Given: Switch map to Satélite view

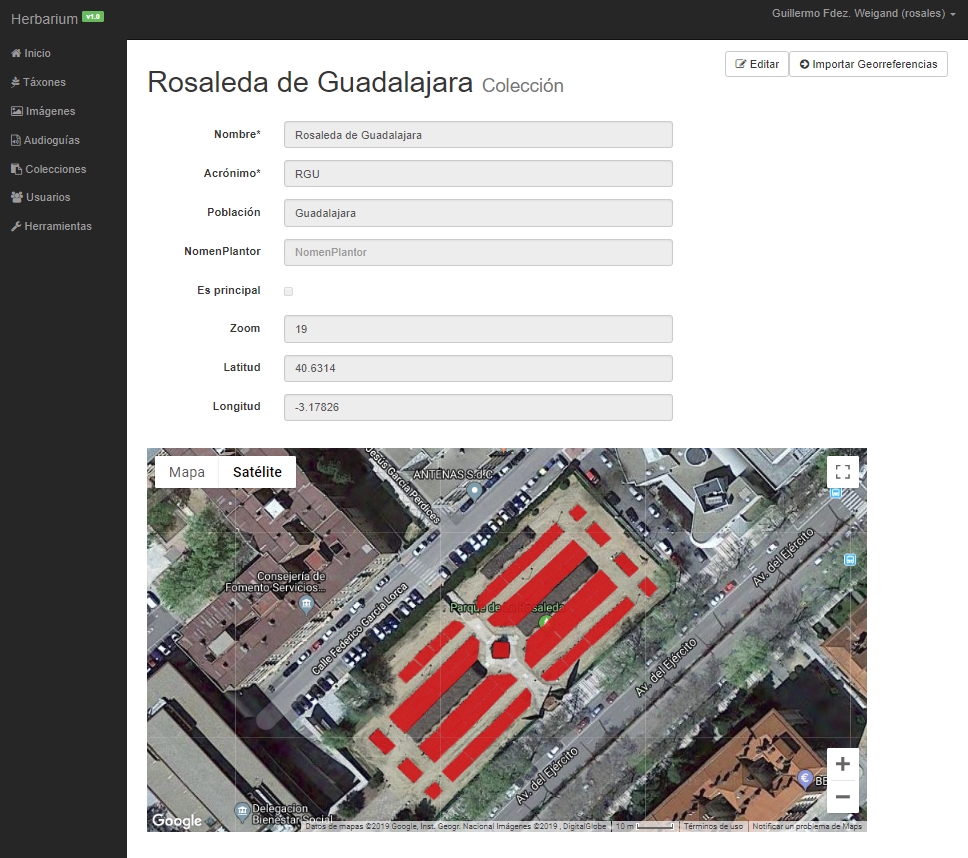Looking at the screenshot, I should tap(257, 473).
